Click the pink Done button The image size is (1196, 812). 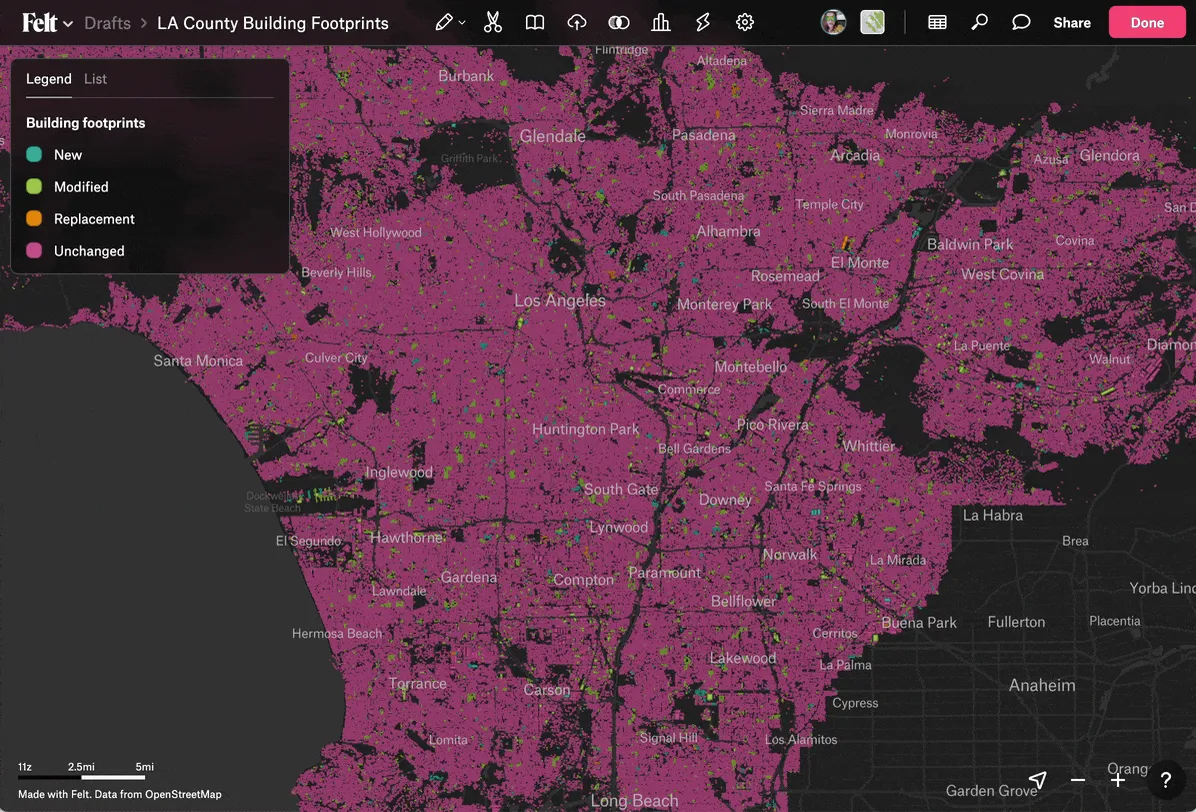click(x=1146, y=22)
